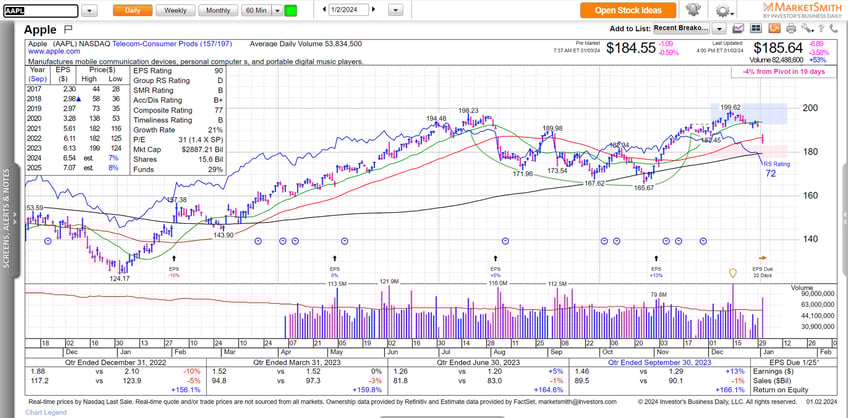Click the Acc/Dis Rating B+ value

tap(218, 101)
